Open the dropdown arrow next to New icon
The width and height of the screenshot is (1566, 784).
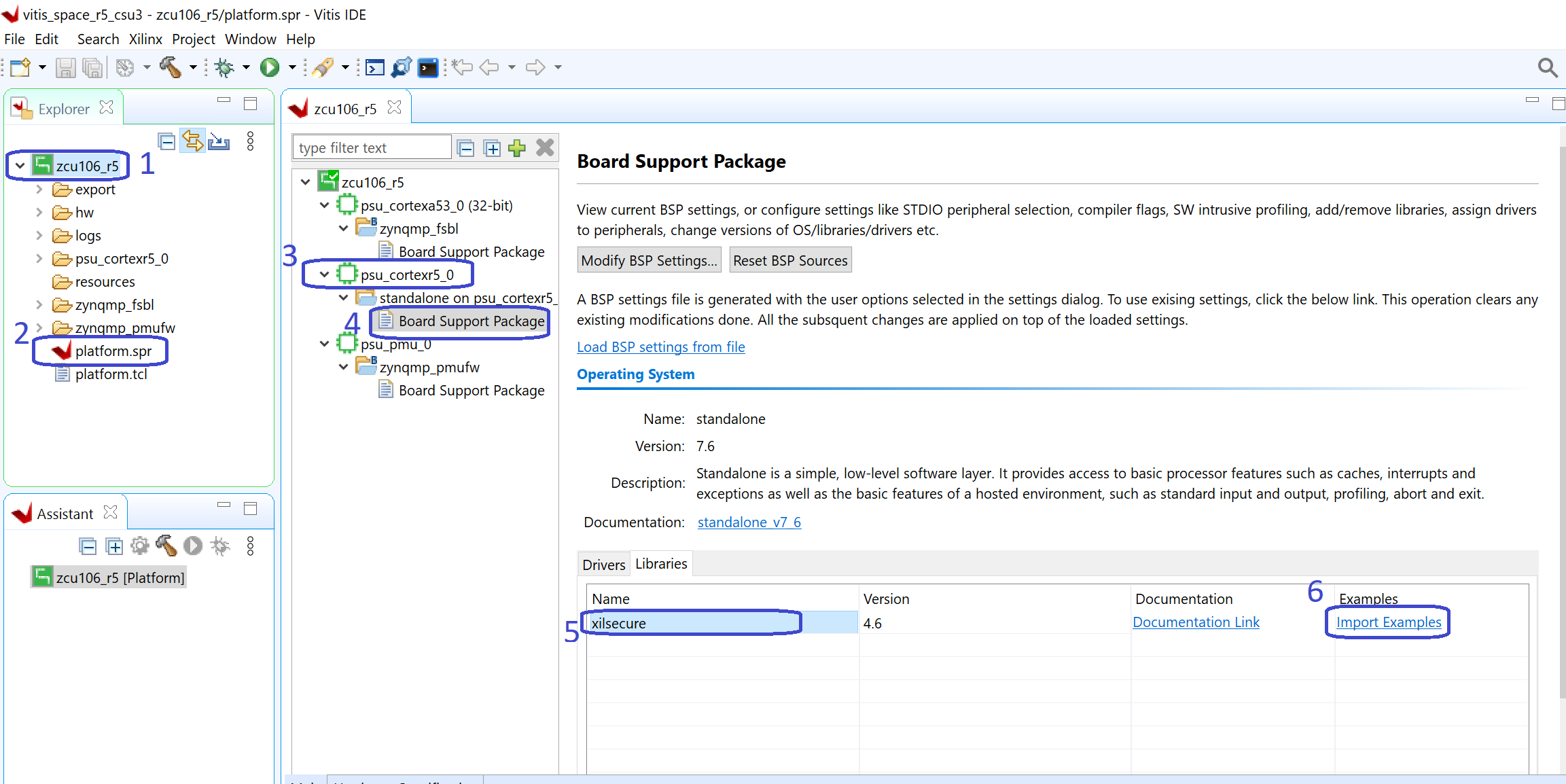pyautogui.click(x=42, y=67)
